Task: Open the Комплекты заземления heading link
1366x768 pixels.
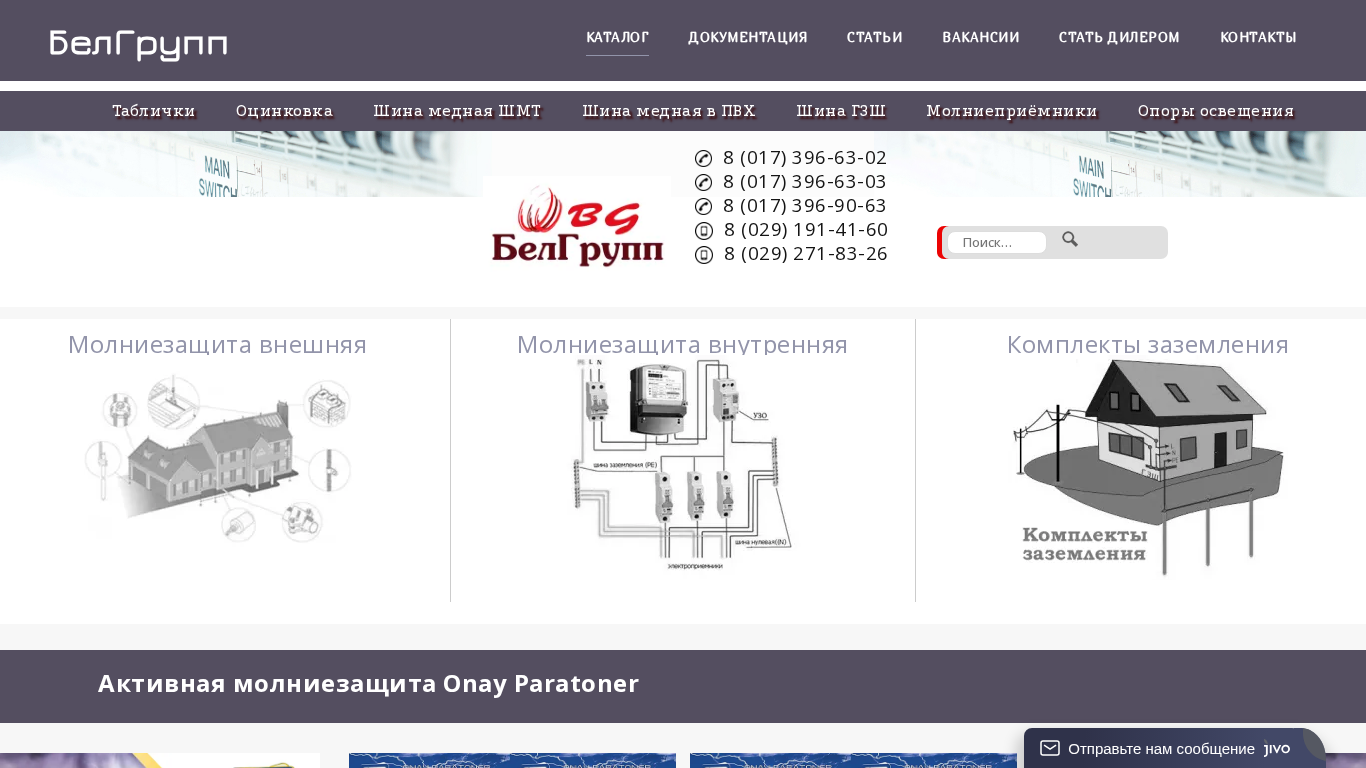Action: pyautogui.click(x=1147, y=345)
